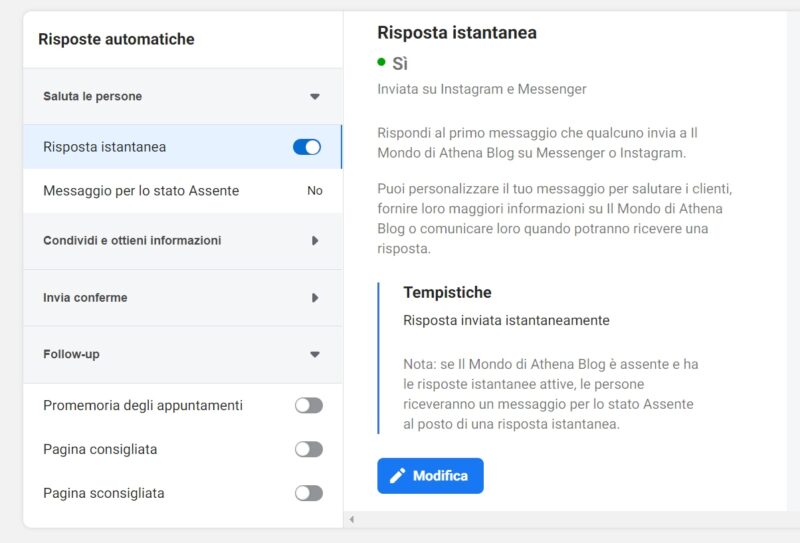Switch on the Pagina sconsigliata toggle
This screenshot has height=543, width=800.
[x=308, y=493]
